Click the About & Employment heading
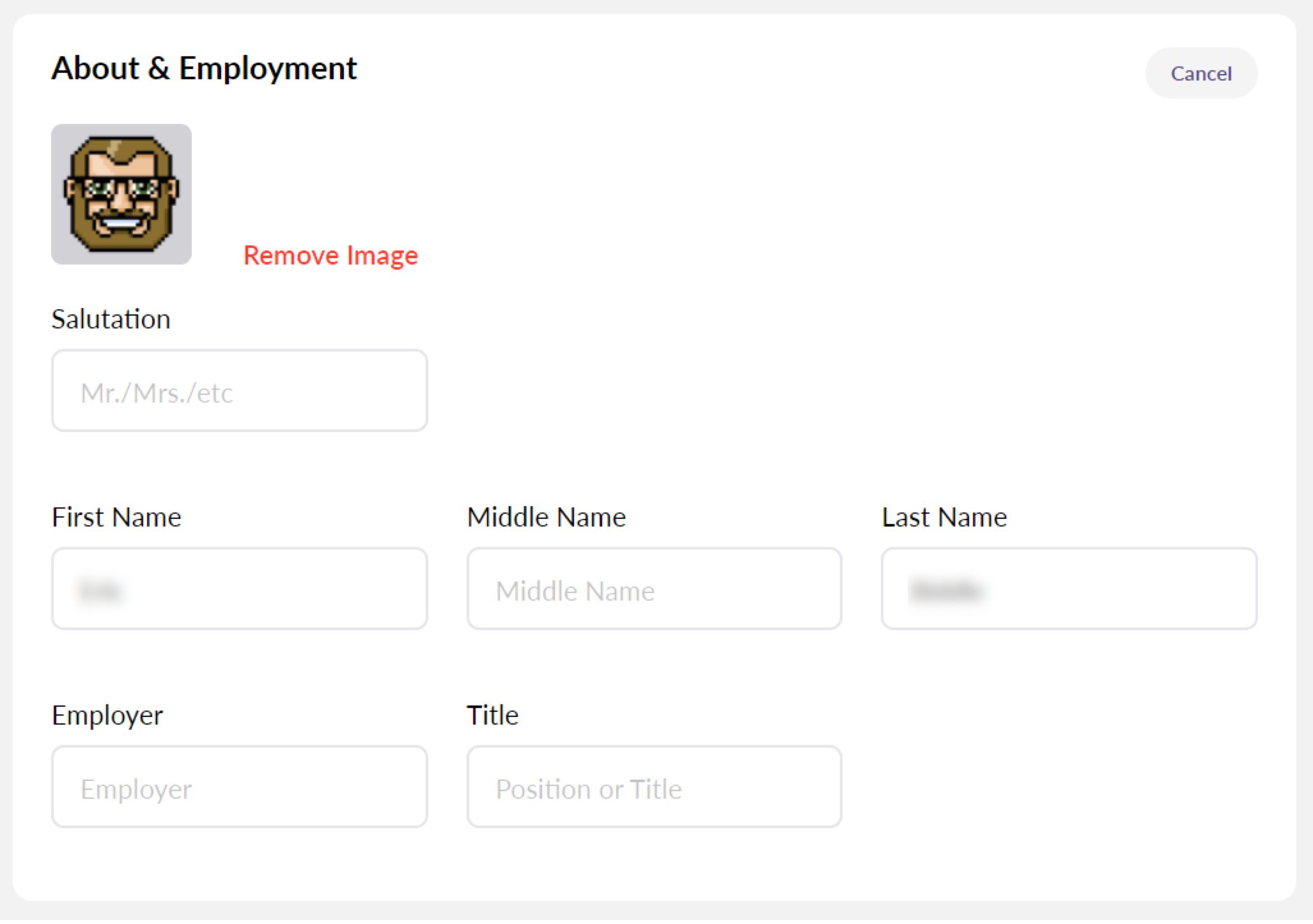The height and width of the screenshot is (924, 1313). point(204,68)
